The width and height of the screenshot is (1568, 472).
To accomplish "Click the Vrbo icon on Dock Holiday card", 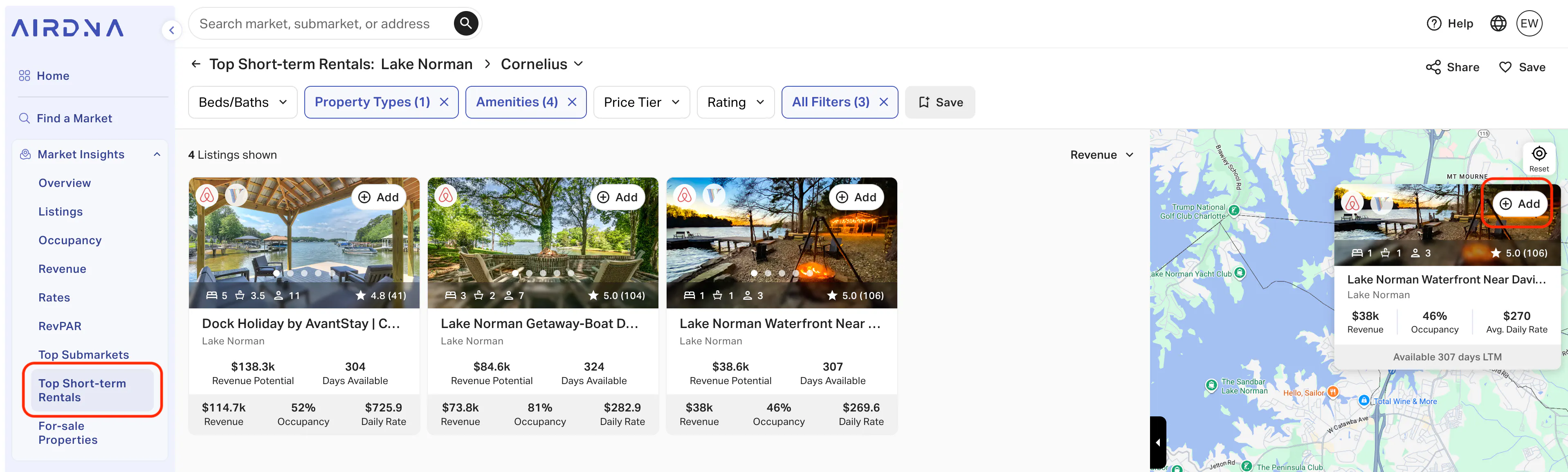I will click(x=236, y=196).
